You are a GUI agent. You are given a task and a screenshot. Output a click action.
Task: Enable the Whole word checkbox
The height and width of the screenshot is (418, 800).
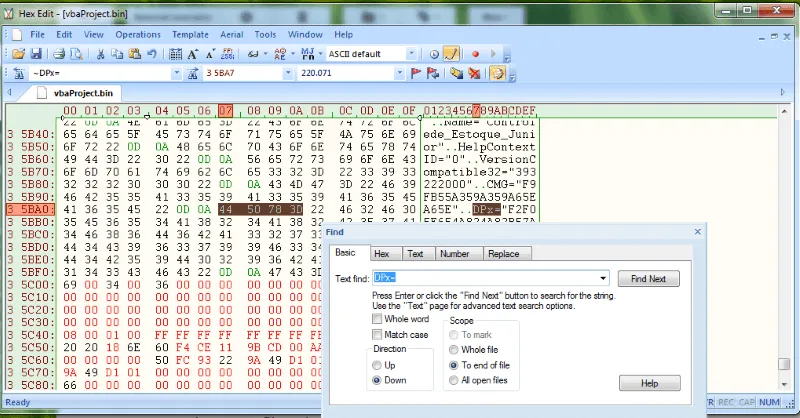tap(377, 319)
